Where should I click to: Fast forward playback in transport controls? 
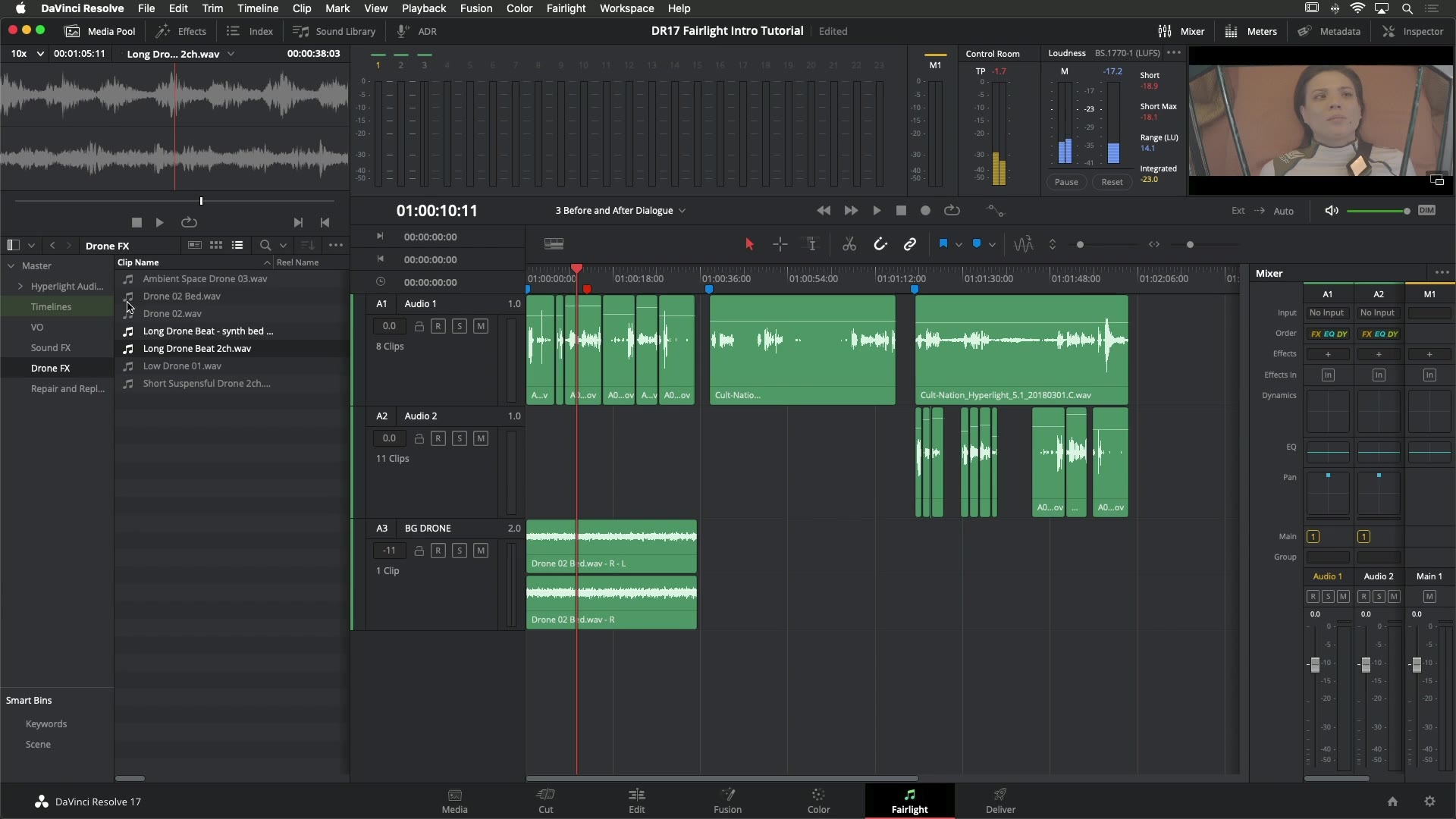tap(851, 211)
